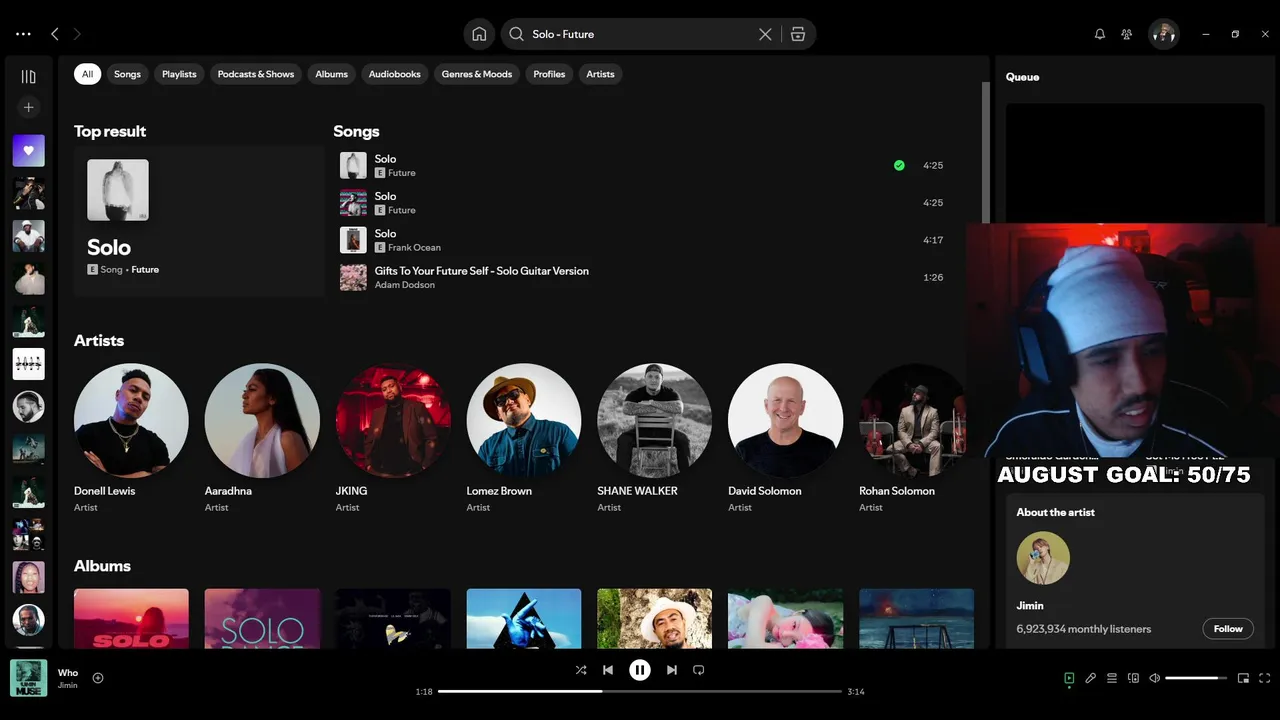
Task: Click into the search field
Action: 640,34
